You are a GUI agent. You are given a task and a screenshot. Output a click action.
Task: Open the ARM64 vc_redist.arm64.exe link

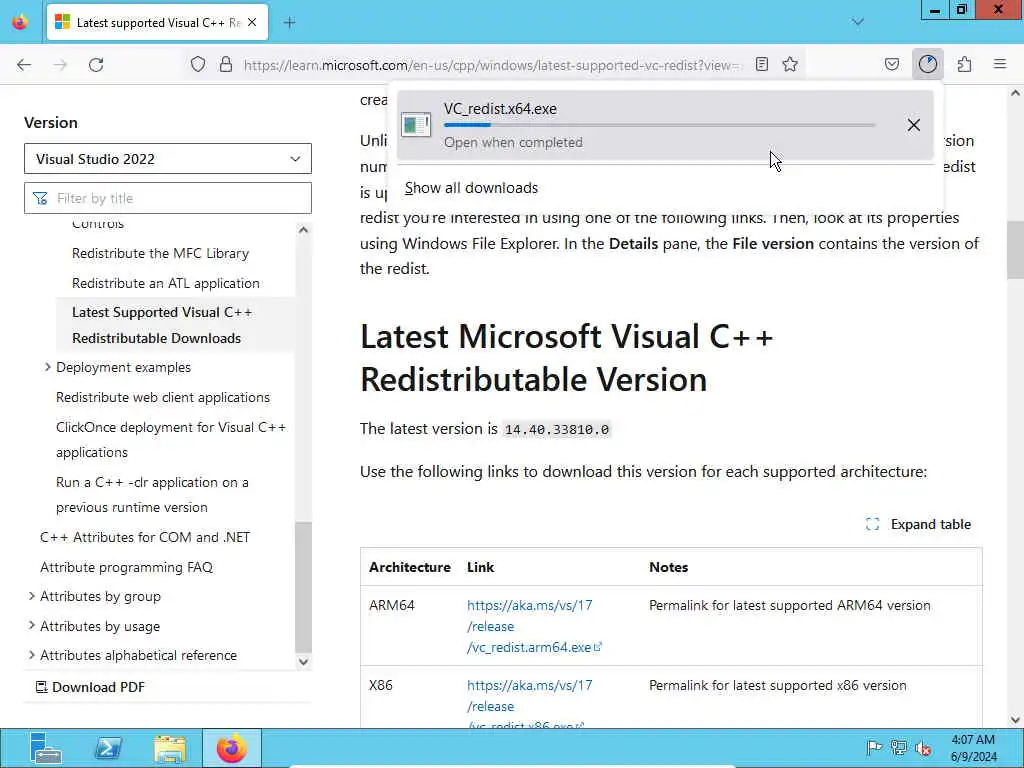coord(534,626)
